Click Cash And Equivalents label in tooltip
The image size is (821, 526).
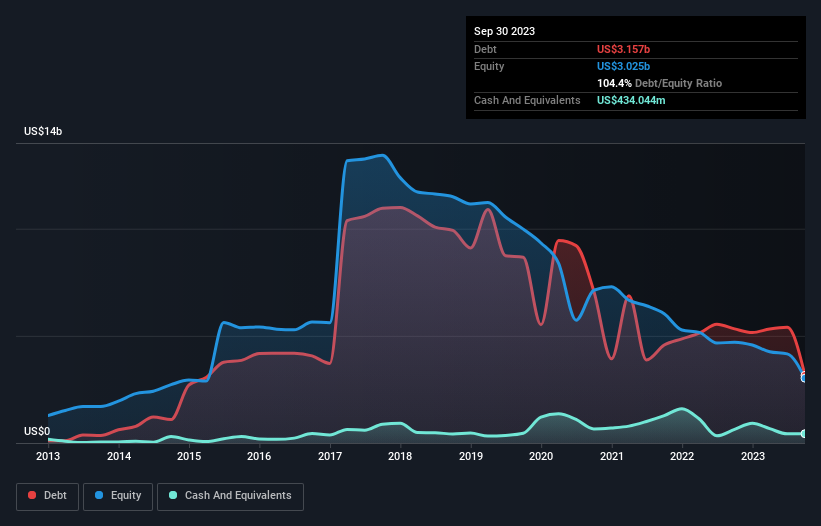[527, 100]
